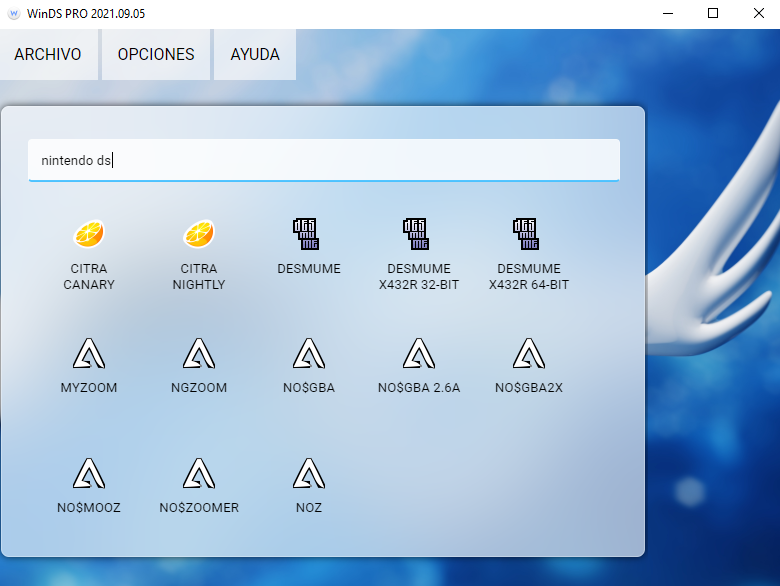Select the NOZ emulator icon

[x=308, y=473]
